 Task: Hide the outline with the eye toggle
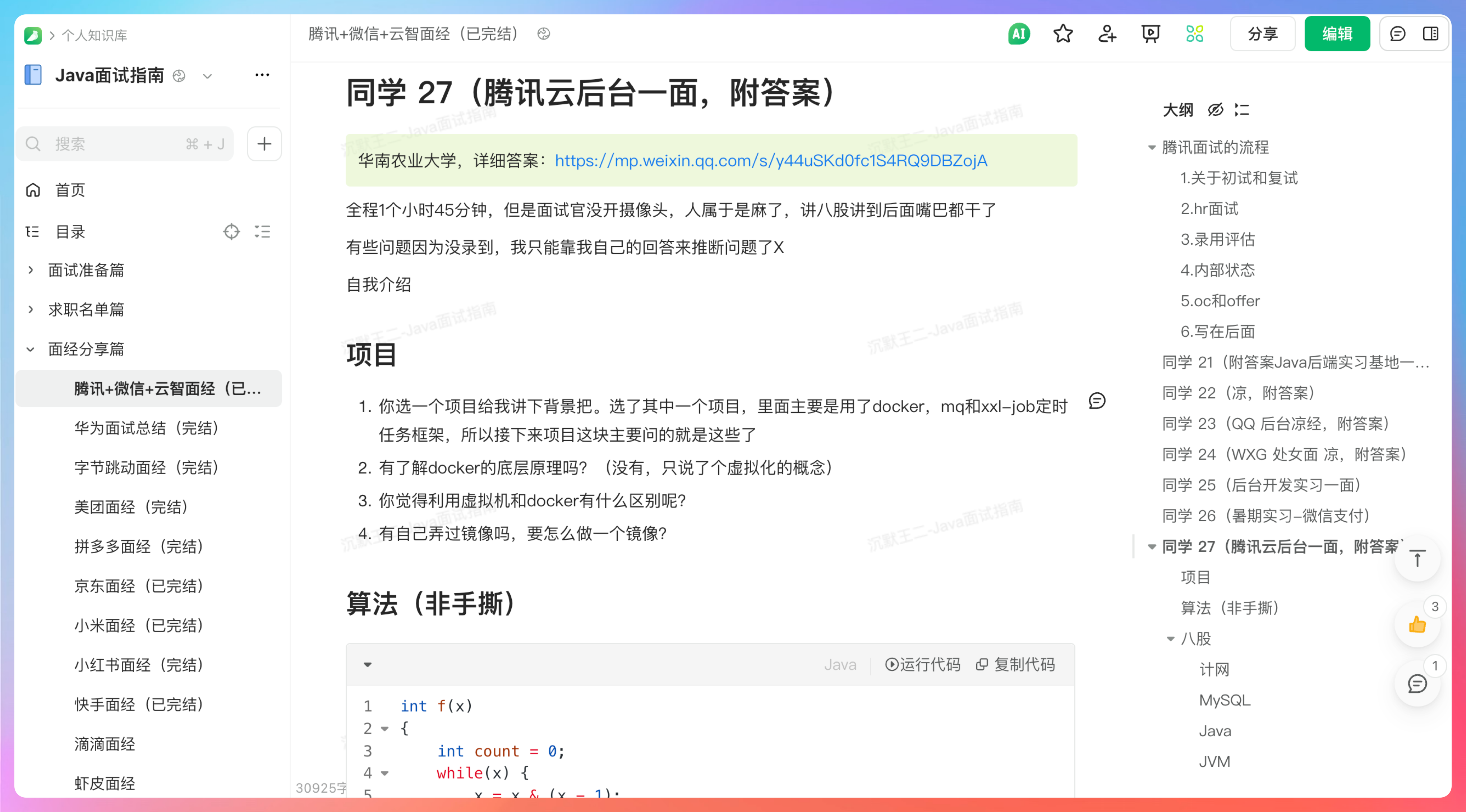1215,110
